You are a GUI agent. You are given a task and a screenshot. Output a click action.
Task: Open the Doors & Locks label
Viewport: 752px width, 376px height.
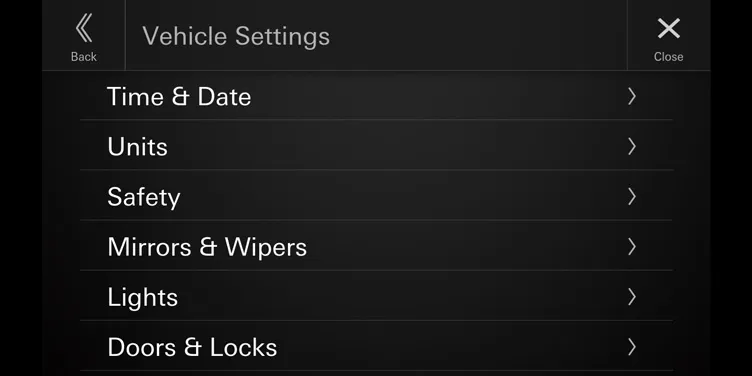pyautogui.click(x=192, y=347)
